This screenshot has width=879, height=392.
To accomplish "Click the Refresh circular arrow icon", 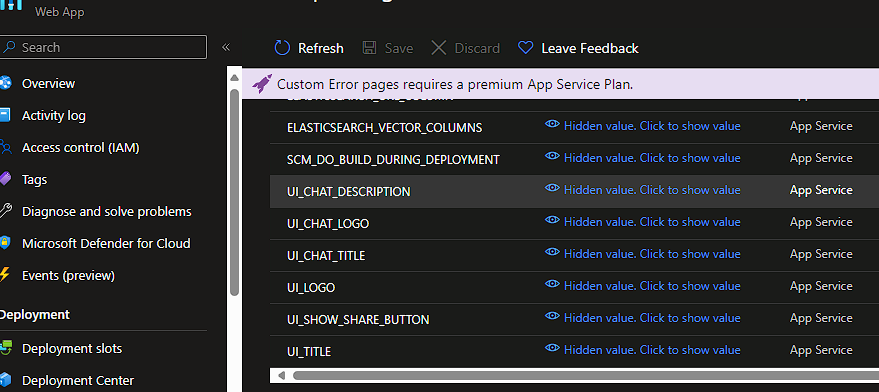I will (282, 48).
